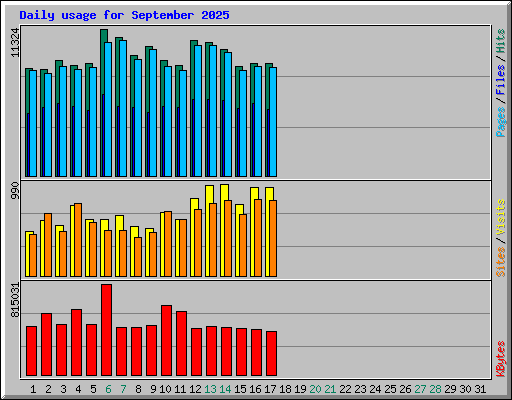This screenshot has width=512, height=400.
Task: Click the KBytes legend label
Action: click(x=500, y=359)
